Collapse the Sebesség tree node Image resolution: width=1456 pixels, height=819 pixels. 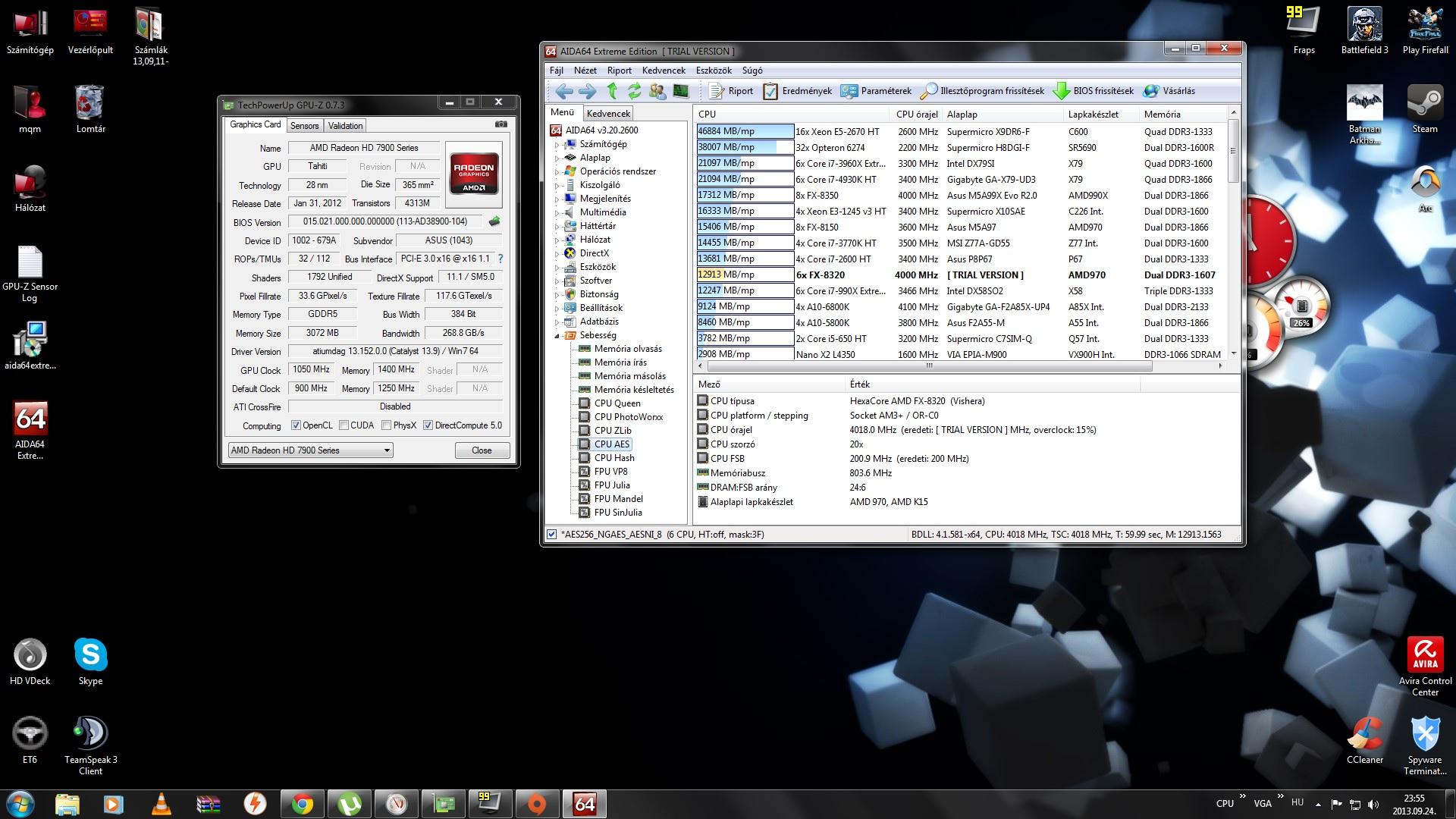point(556,335)
